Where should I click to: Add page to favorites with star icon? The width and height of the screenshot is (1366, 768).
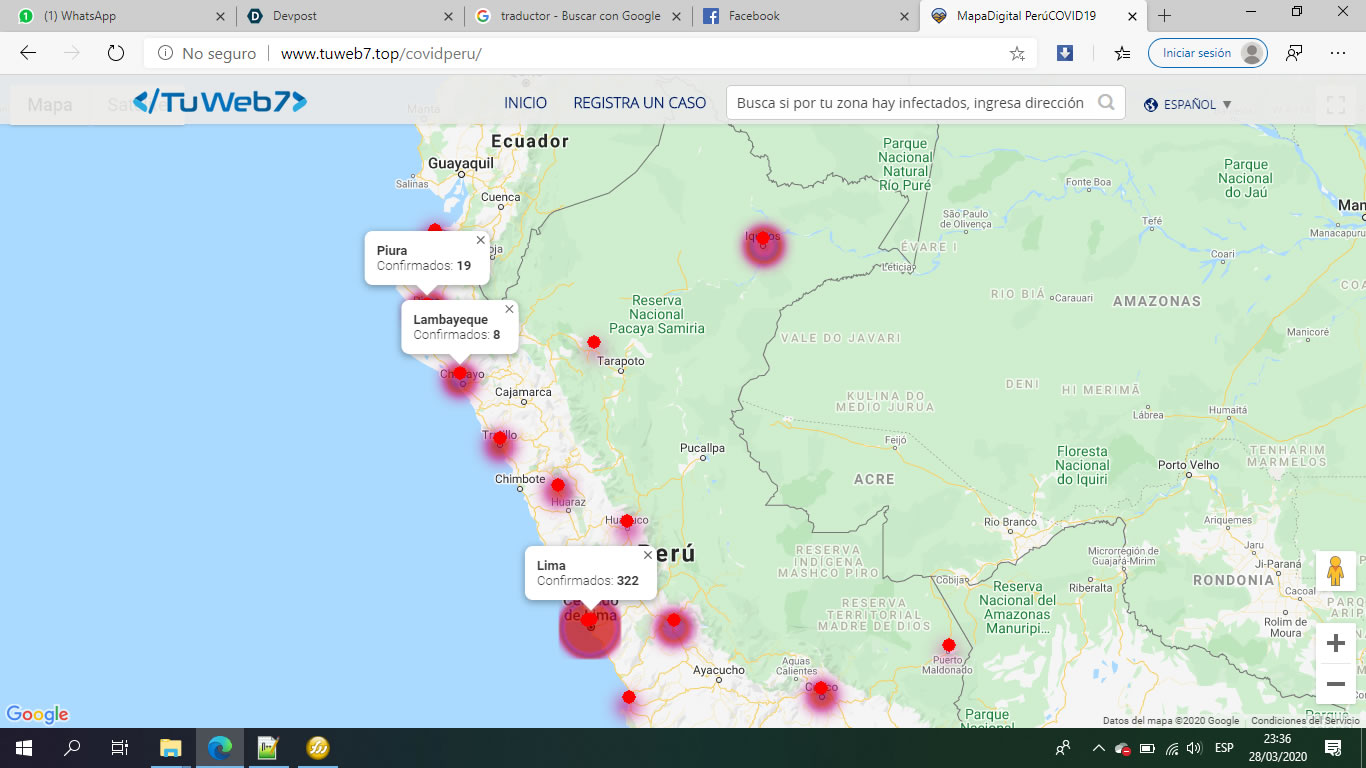[1017, 54]
